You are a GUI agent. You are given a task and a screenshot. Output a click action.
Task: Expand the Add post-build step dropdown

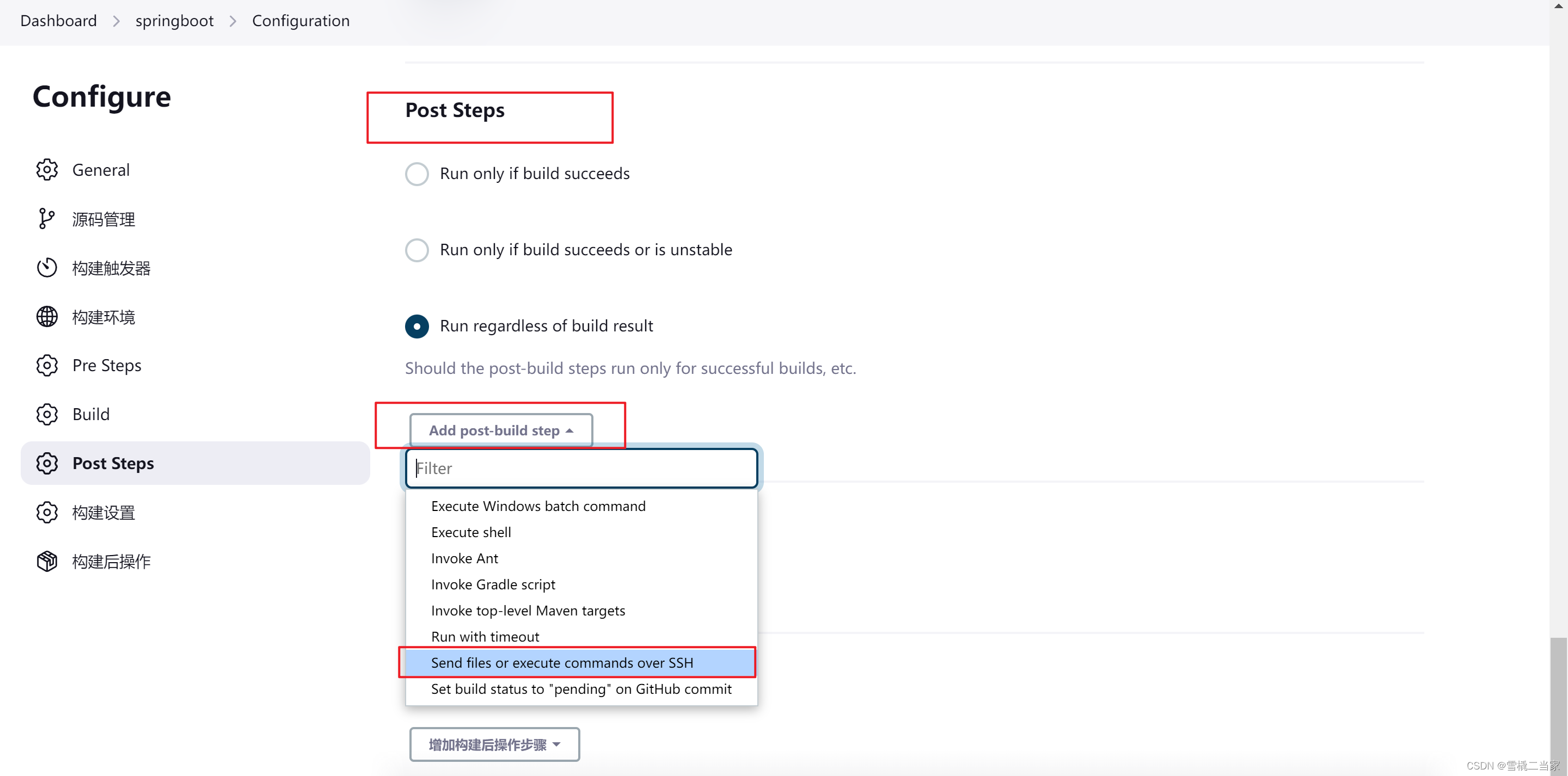(x=499, y=429)
